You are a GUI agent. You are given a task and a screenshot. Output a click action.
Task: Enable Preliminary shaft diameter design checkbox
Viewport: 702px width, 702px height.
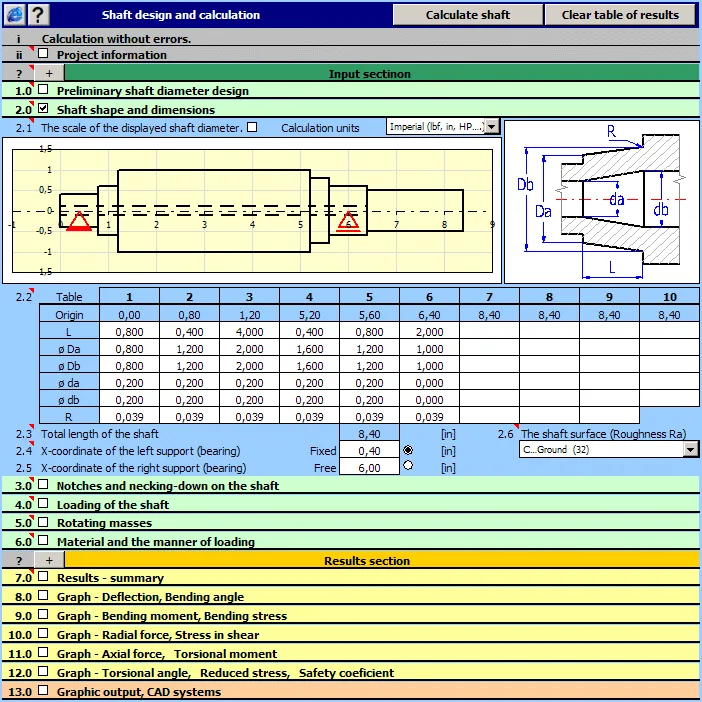click(x=43, y=90)
